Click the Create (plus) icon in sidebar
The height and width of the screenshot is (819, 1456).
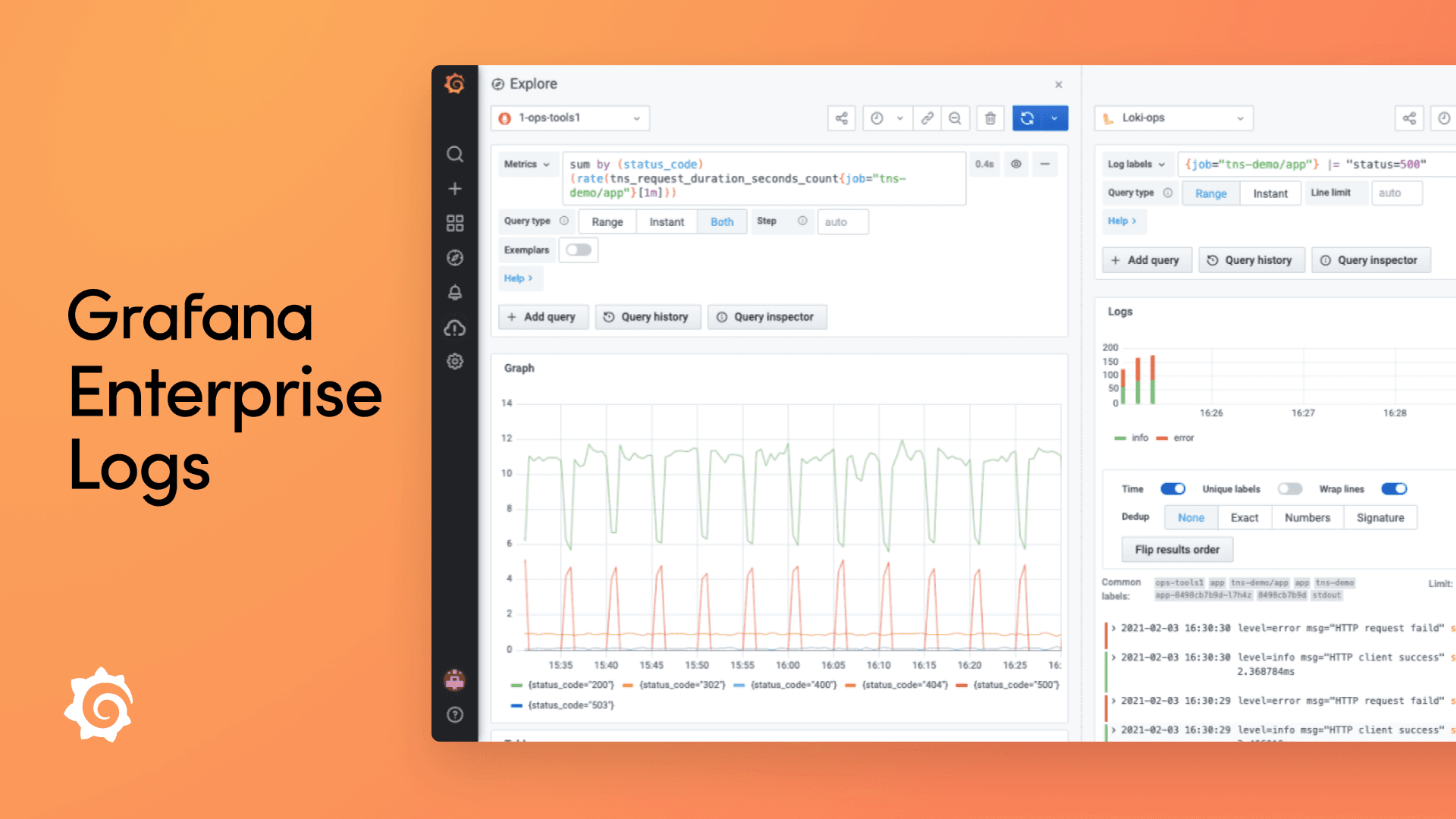454,188
